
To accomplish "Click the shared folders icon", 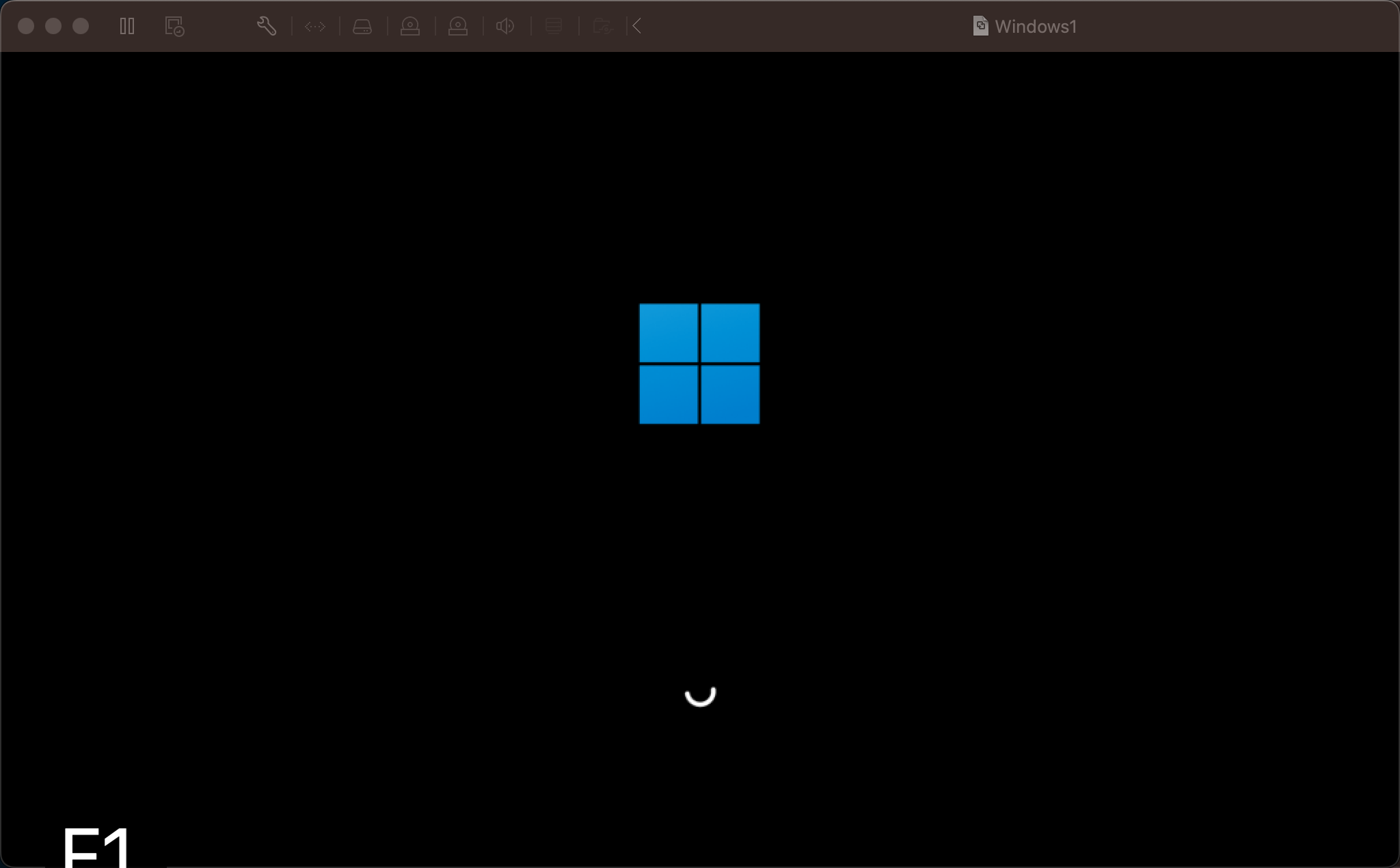I will tap(602, 27).
